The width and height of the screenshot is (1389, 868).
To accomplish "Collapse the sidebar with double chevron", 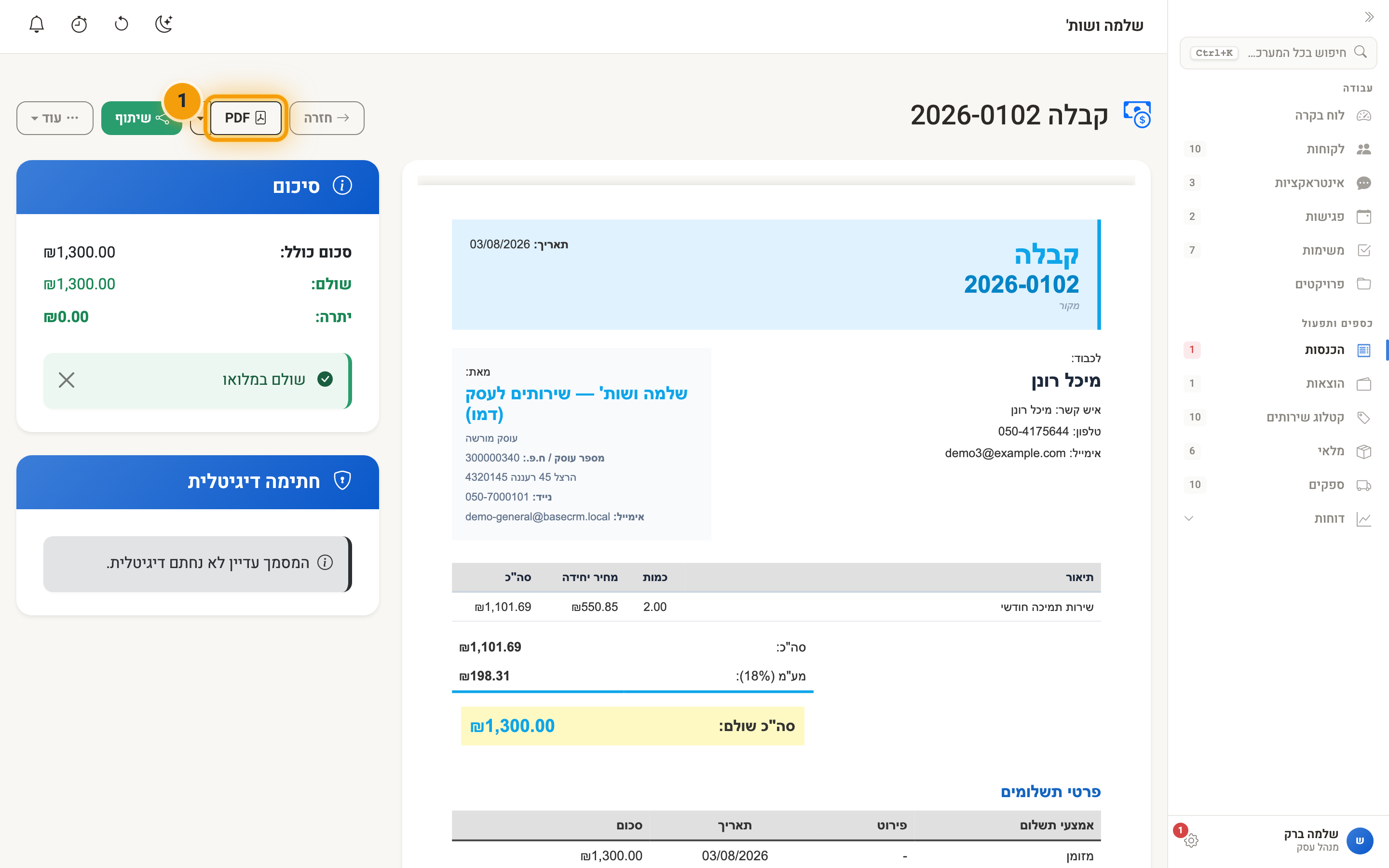I will click(1369, 17).
